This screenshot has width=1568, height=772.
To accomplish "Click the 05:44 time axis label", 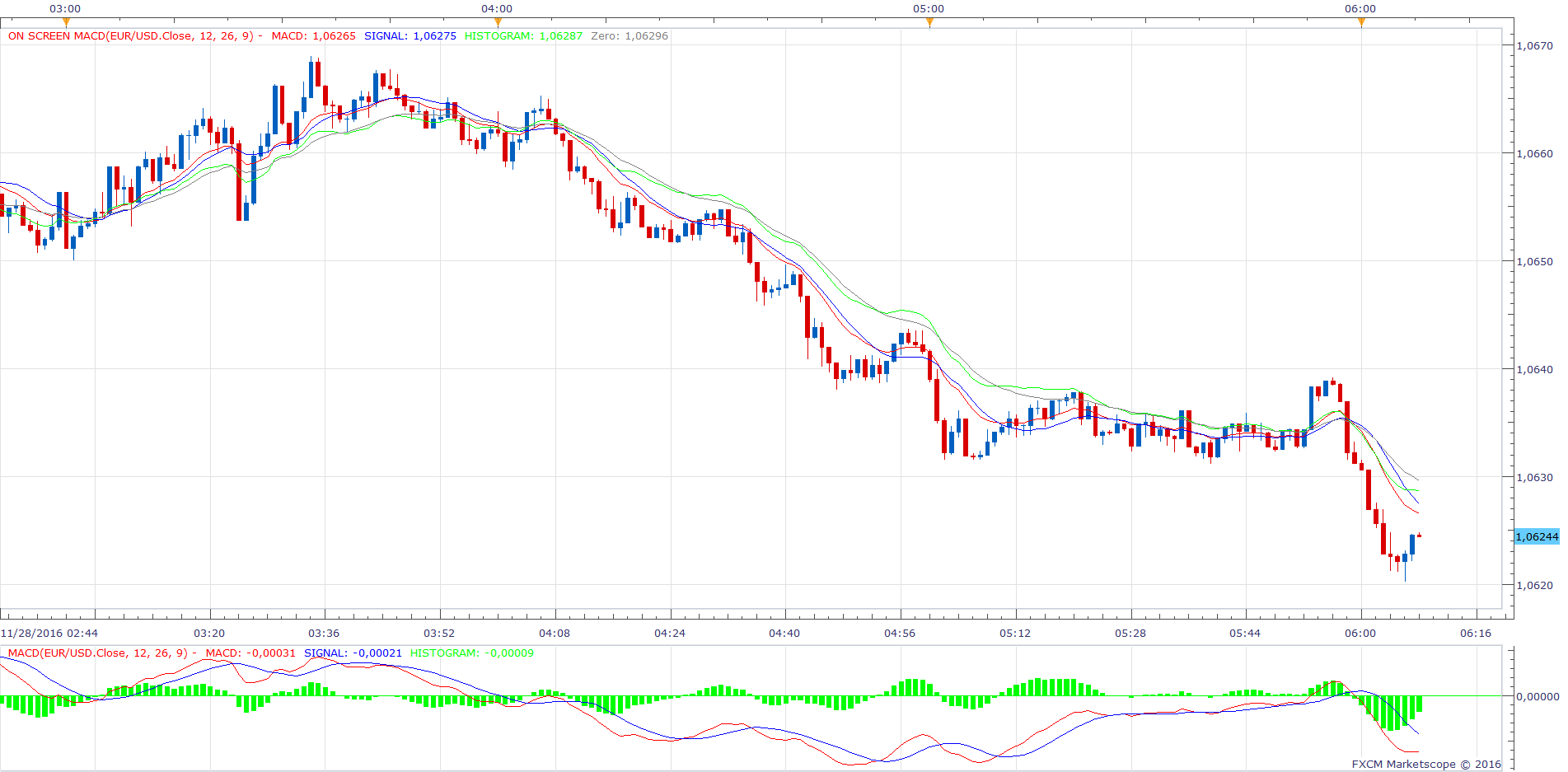I will pos(1245,633).
